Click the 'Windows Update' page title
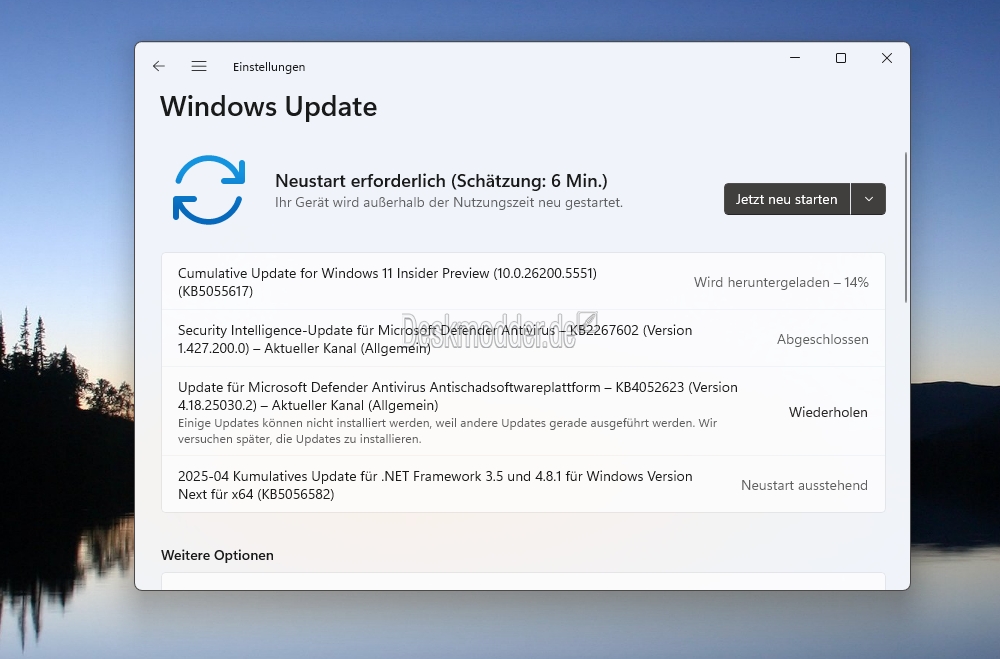 click(268, 107)
